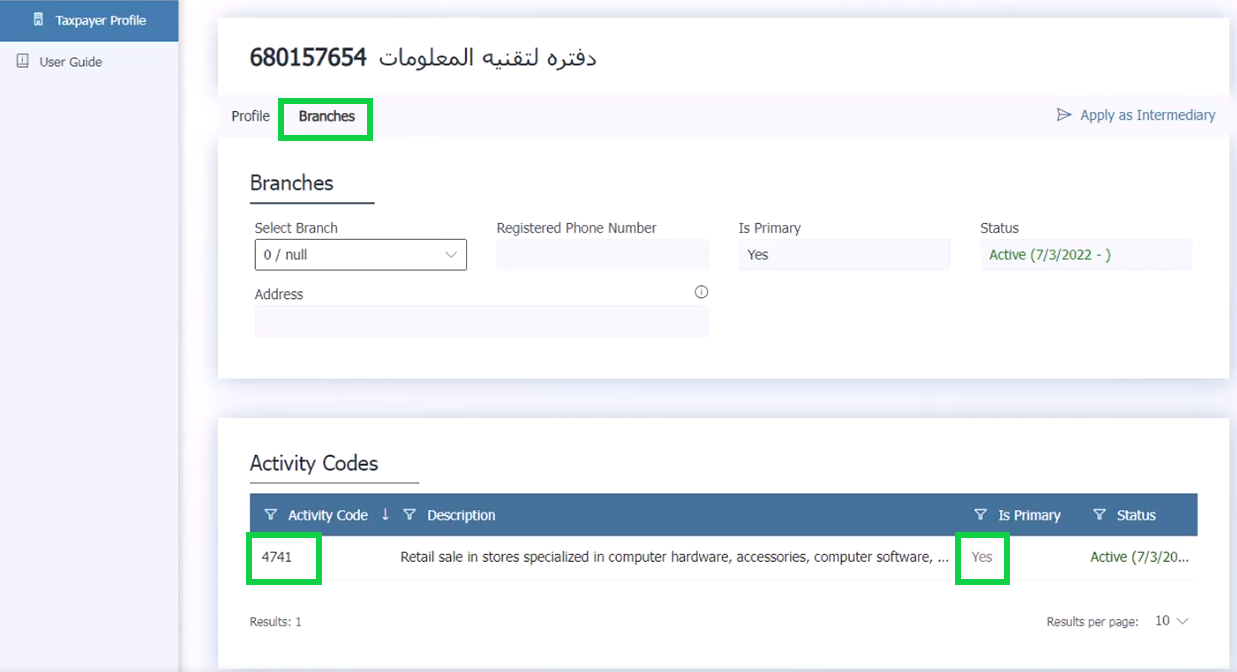Viewport: 1237px width, 672px height.
Task: Click the Branches section heading
Action: [291, 183]
